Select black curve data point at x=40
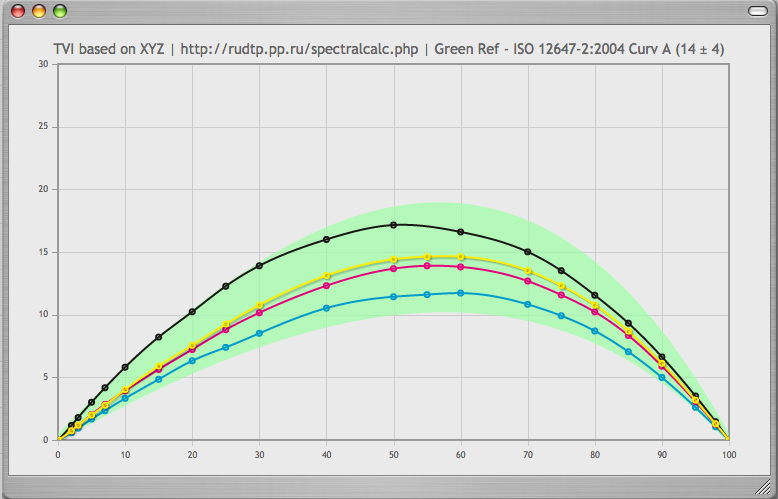This screenshot has width=778, height=499. point(326,239)
